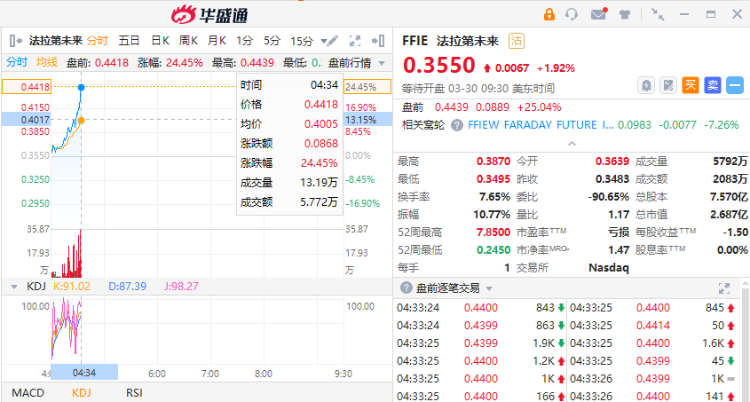Click the last price 0.3550
This screenshot has height=402, width=750.
[439, 65]
